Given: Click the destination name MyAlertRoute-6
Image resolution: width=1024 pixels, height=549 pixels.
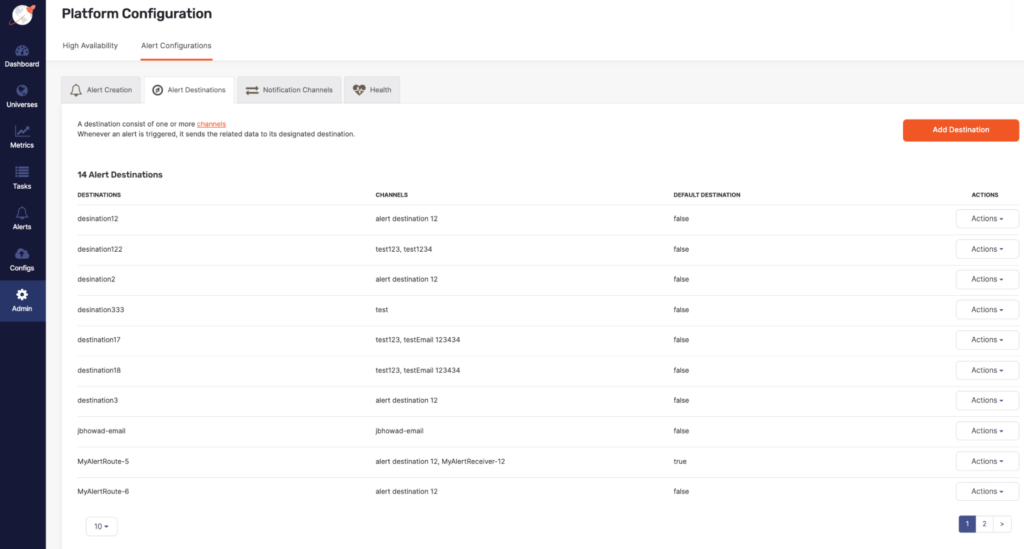Looking at the screenshot, I should coord(103,492).
